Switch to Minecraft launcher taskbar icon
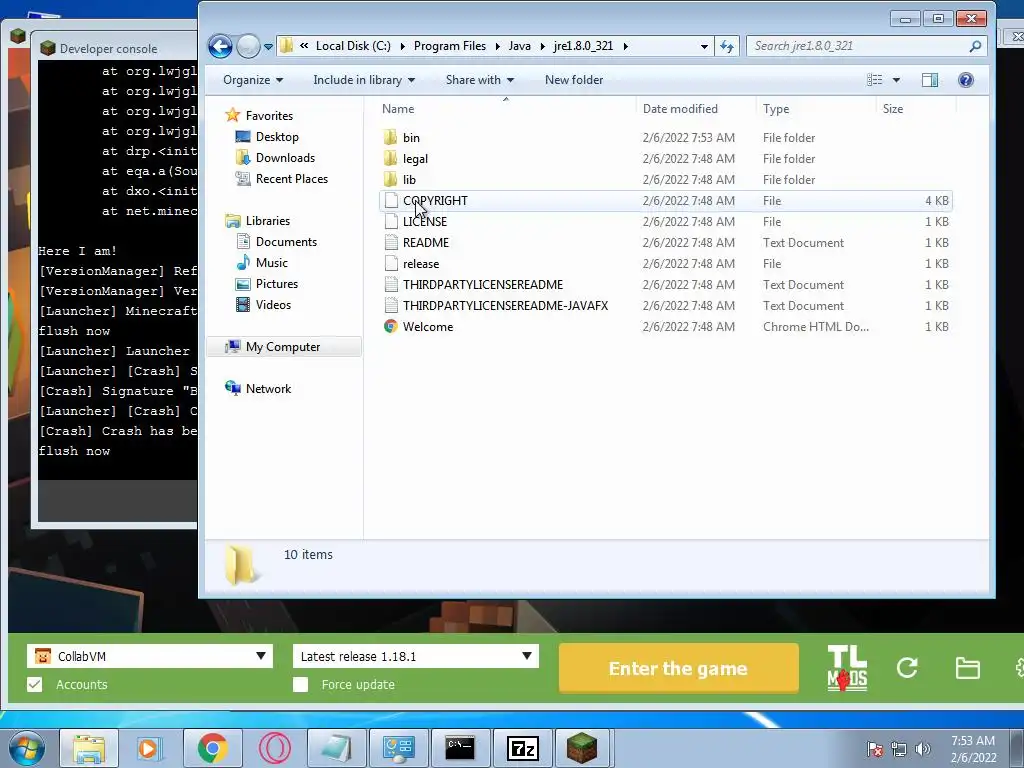 pos(581,748)
